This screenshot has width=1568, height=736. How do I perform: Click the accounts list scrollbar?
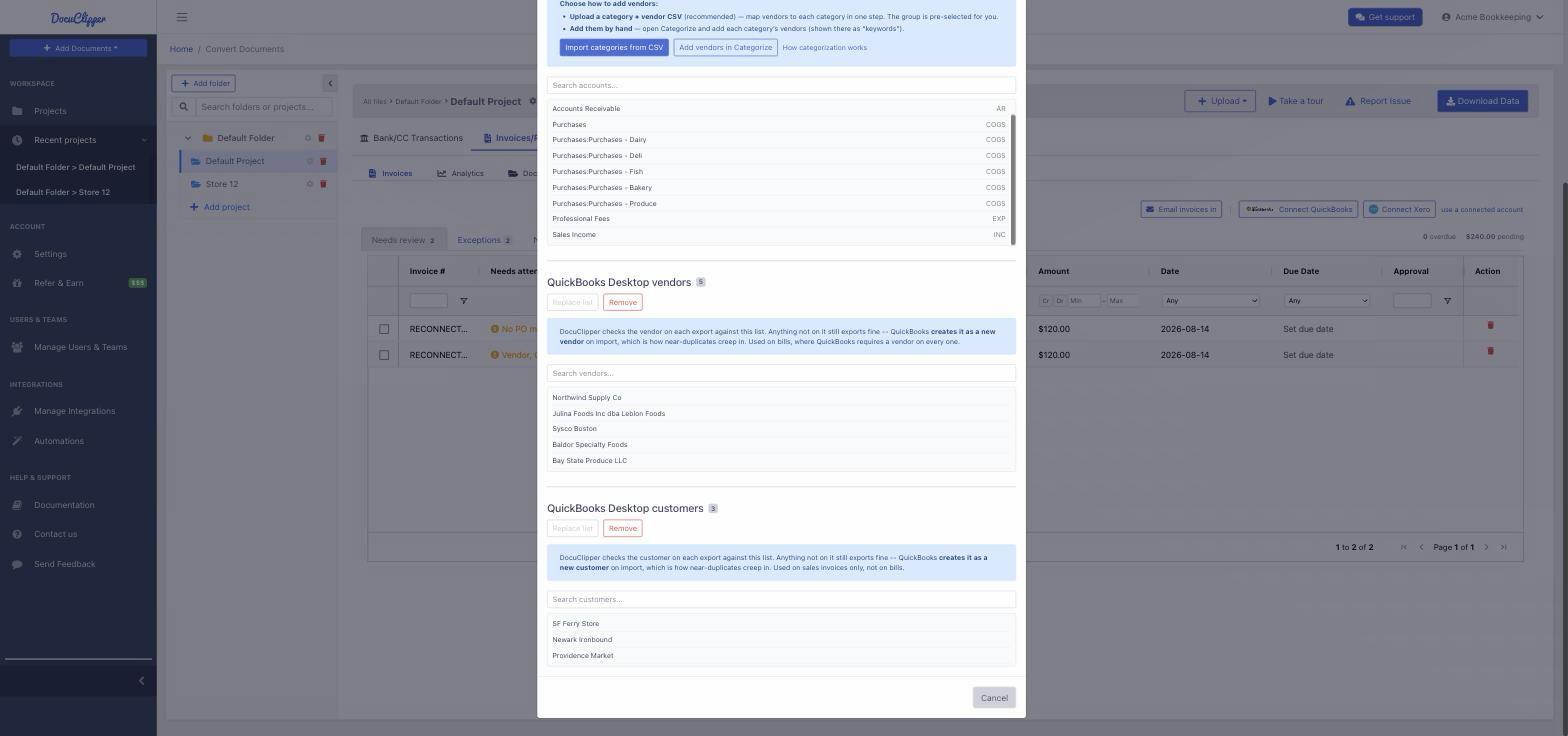[1013, 179]
